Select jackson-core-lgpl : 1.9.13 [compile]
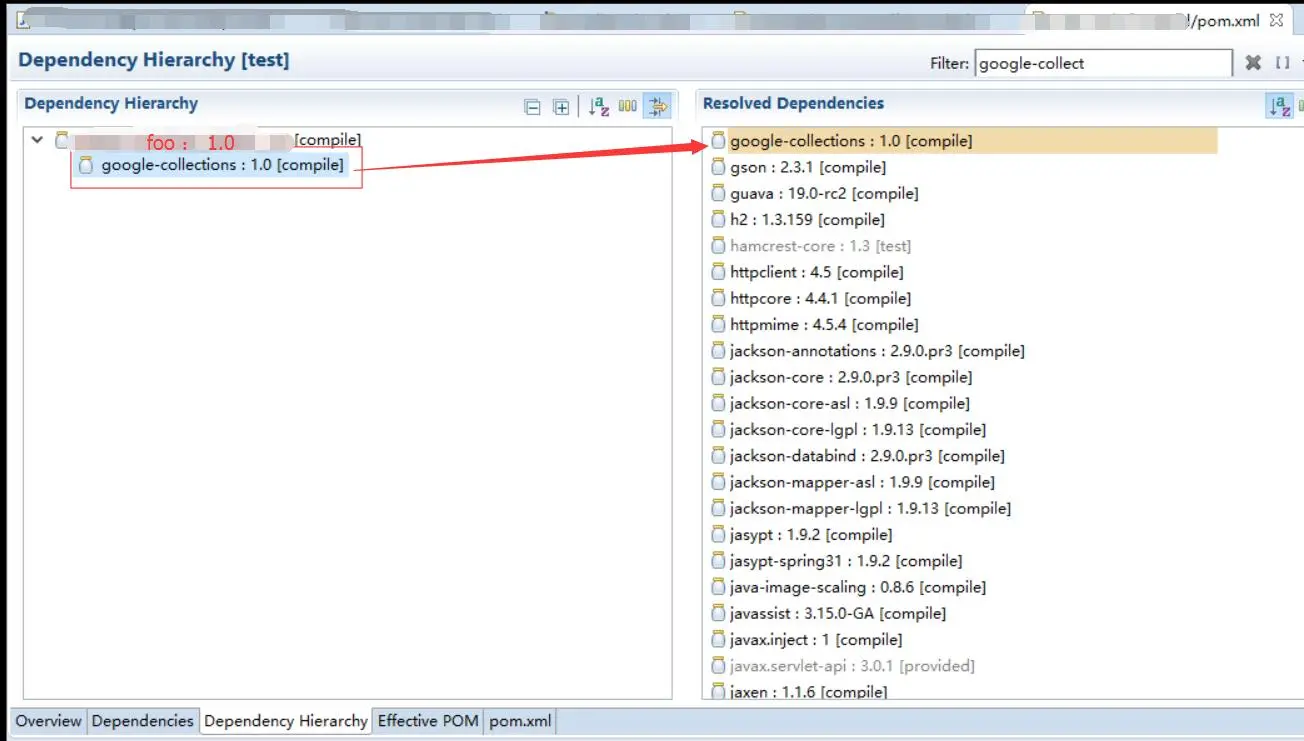Viewport: 1304px width, 741px height. pyautogui.click(x=858, y=430)
